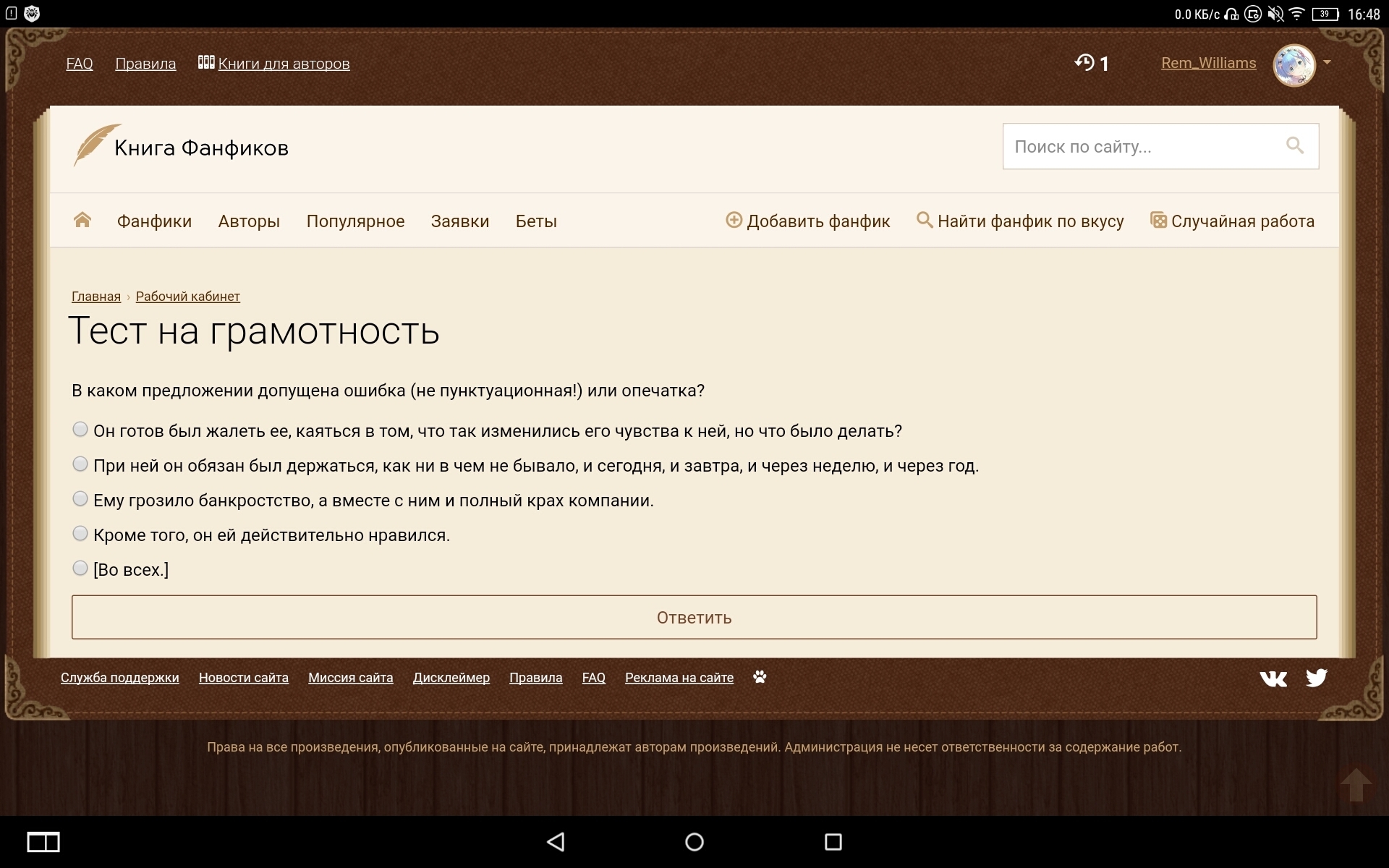This screenshot has width=1389, height=868.
Task: Click the book icon next to Книги для авторов
Action: point(204,62)
